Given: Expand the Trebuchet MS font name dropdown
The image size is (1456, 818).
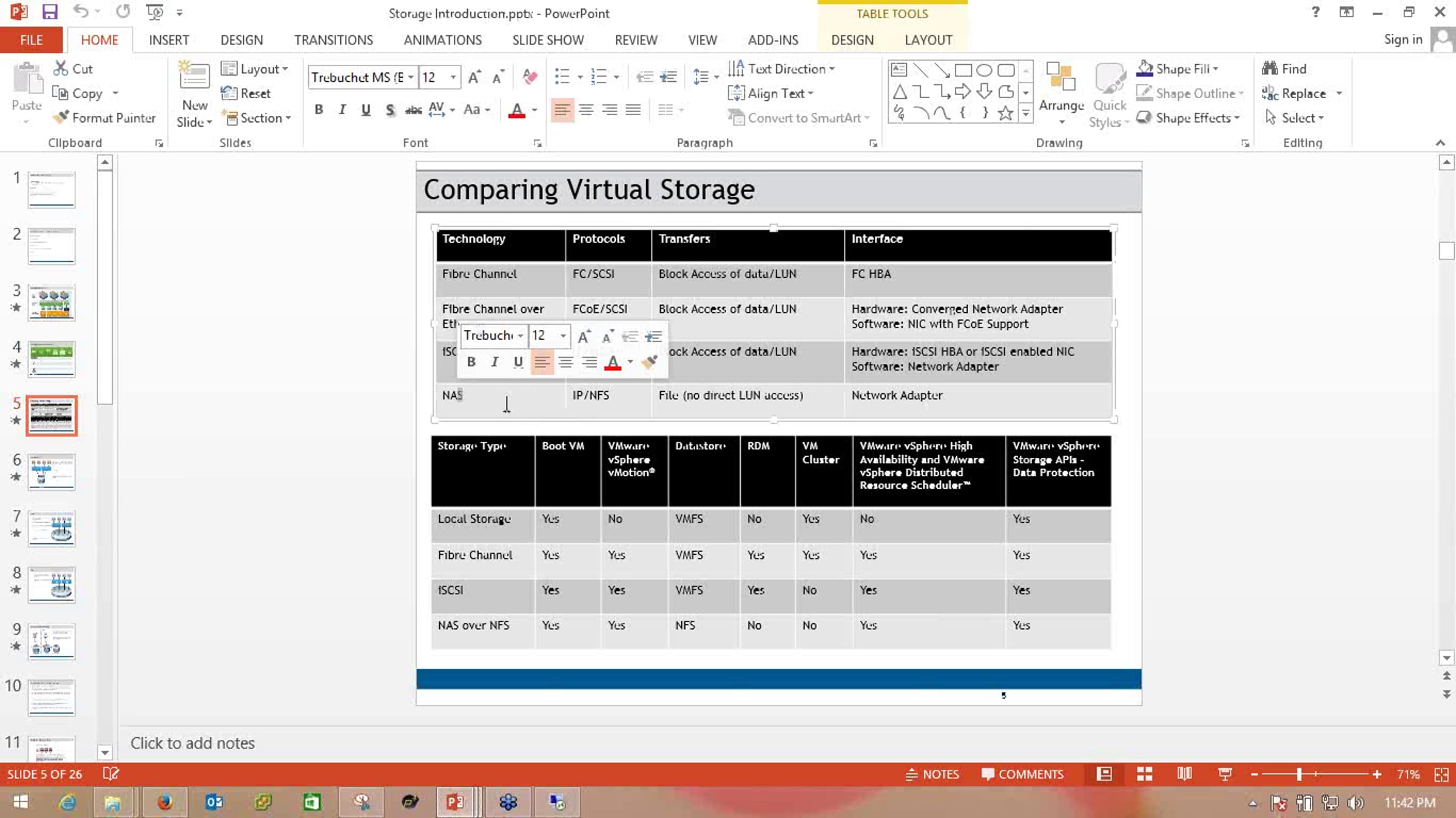Looking at the screenshot, I should pyautogui.click(x=411, y=77).
